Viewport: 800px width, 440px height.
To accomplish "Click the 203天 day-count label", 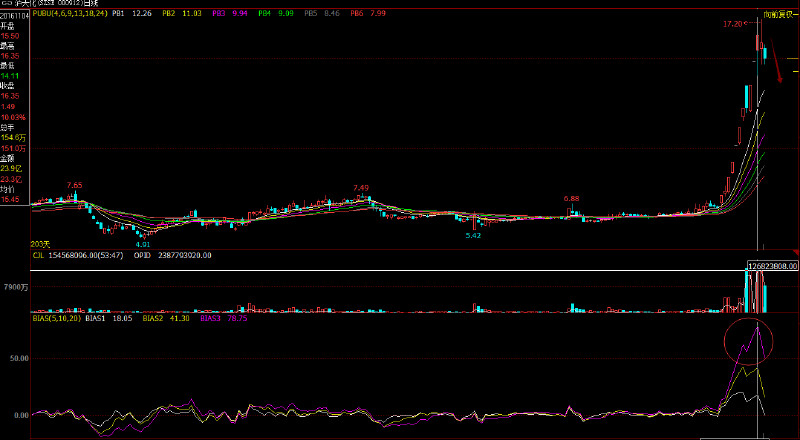I will tap(40, 243).
